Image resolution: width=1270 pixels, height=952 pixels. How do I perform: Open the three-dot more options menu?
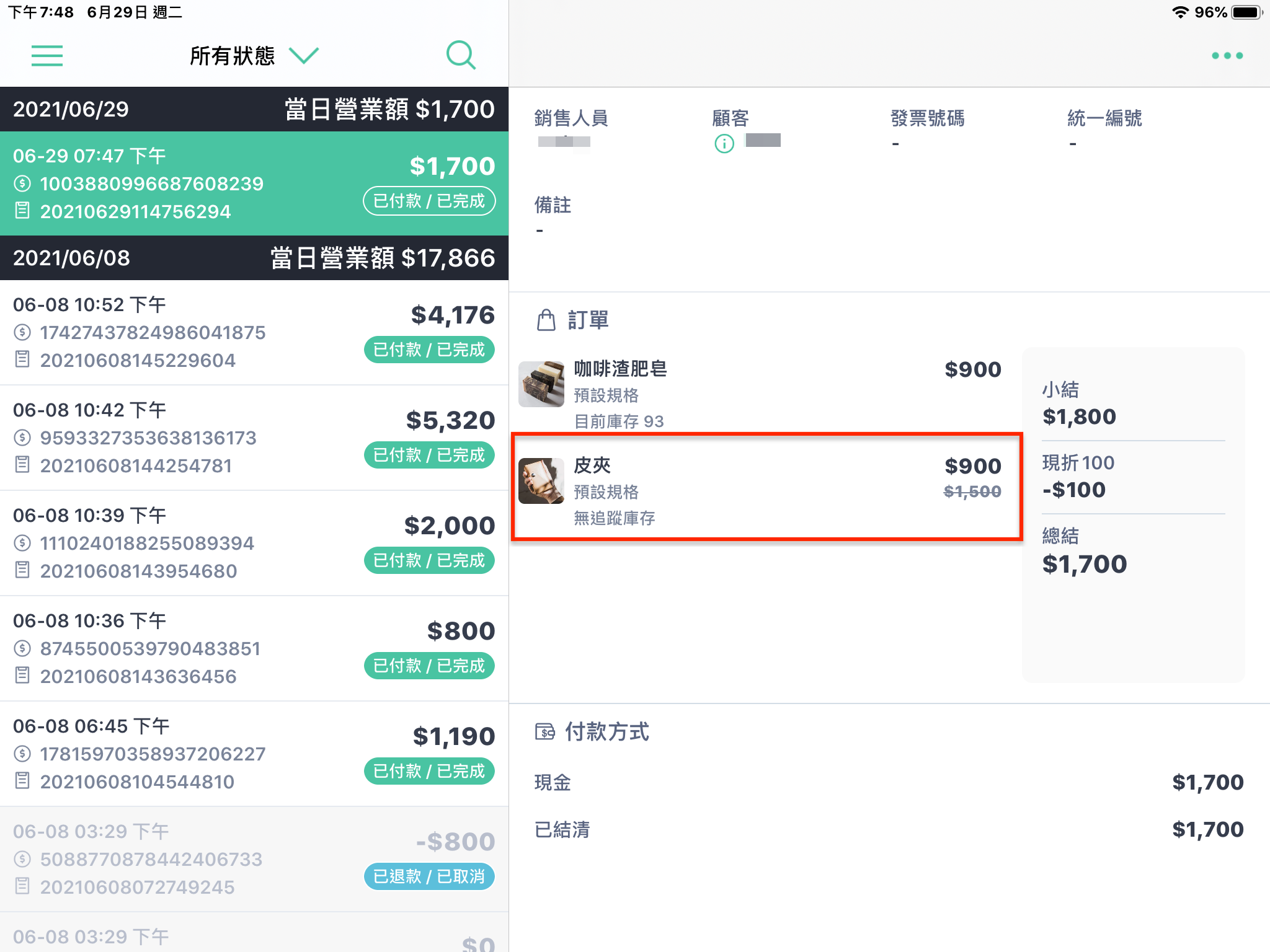pos(1227,56)
